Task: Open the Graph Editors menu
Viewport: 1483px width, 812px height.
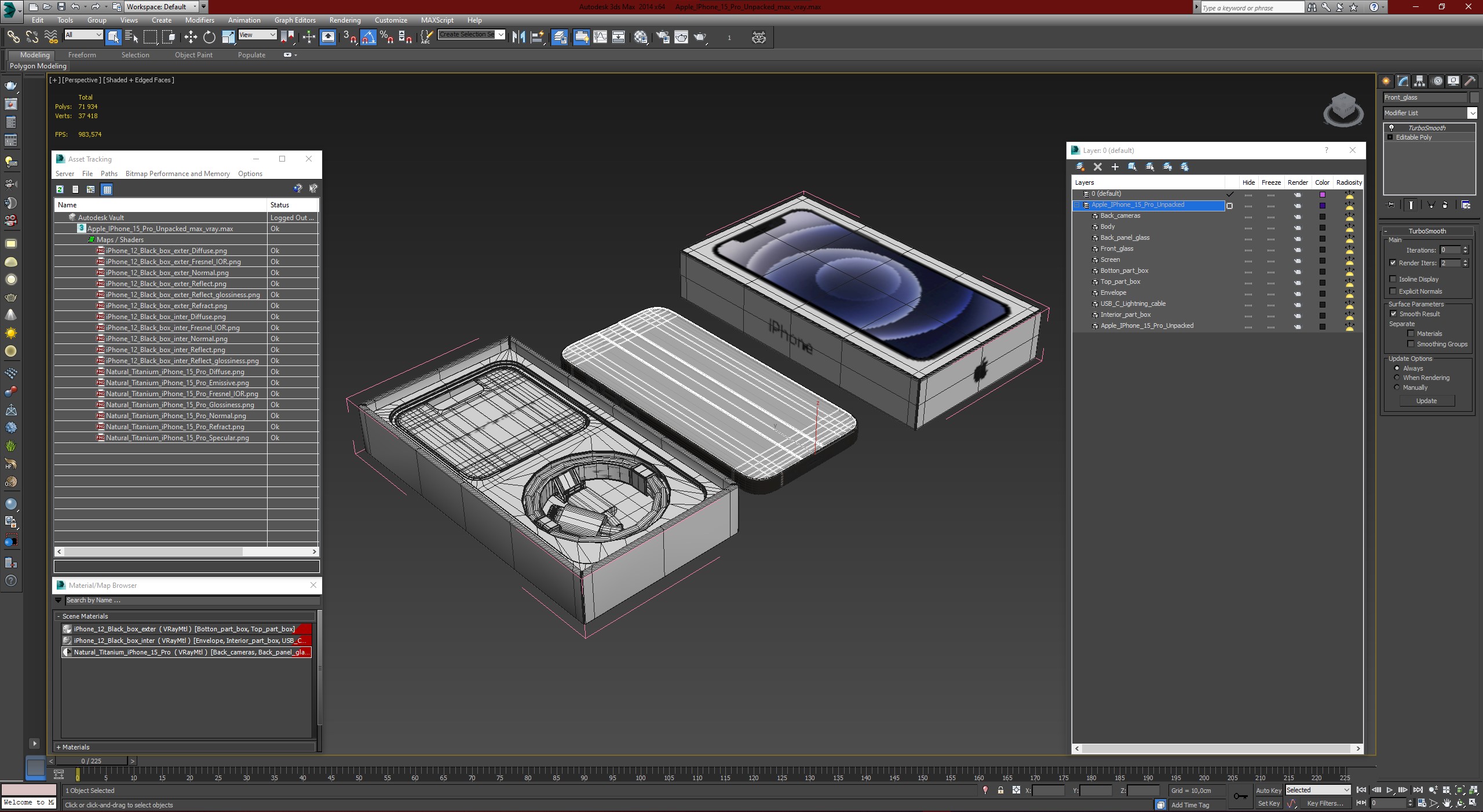Action: click(x=295, y=20)
